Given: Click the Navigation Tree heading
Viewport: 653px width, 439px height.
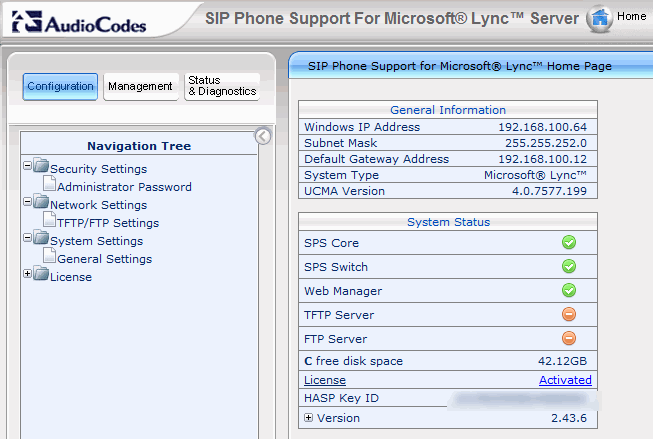Looking at the screenshot, I should pos(139,146).
